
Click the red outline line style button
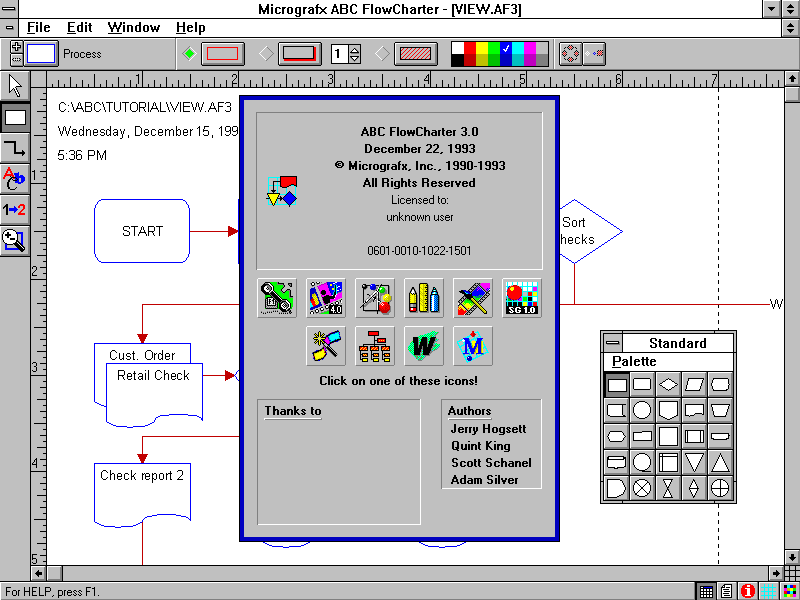click(x=222, y=54)
